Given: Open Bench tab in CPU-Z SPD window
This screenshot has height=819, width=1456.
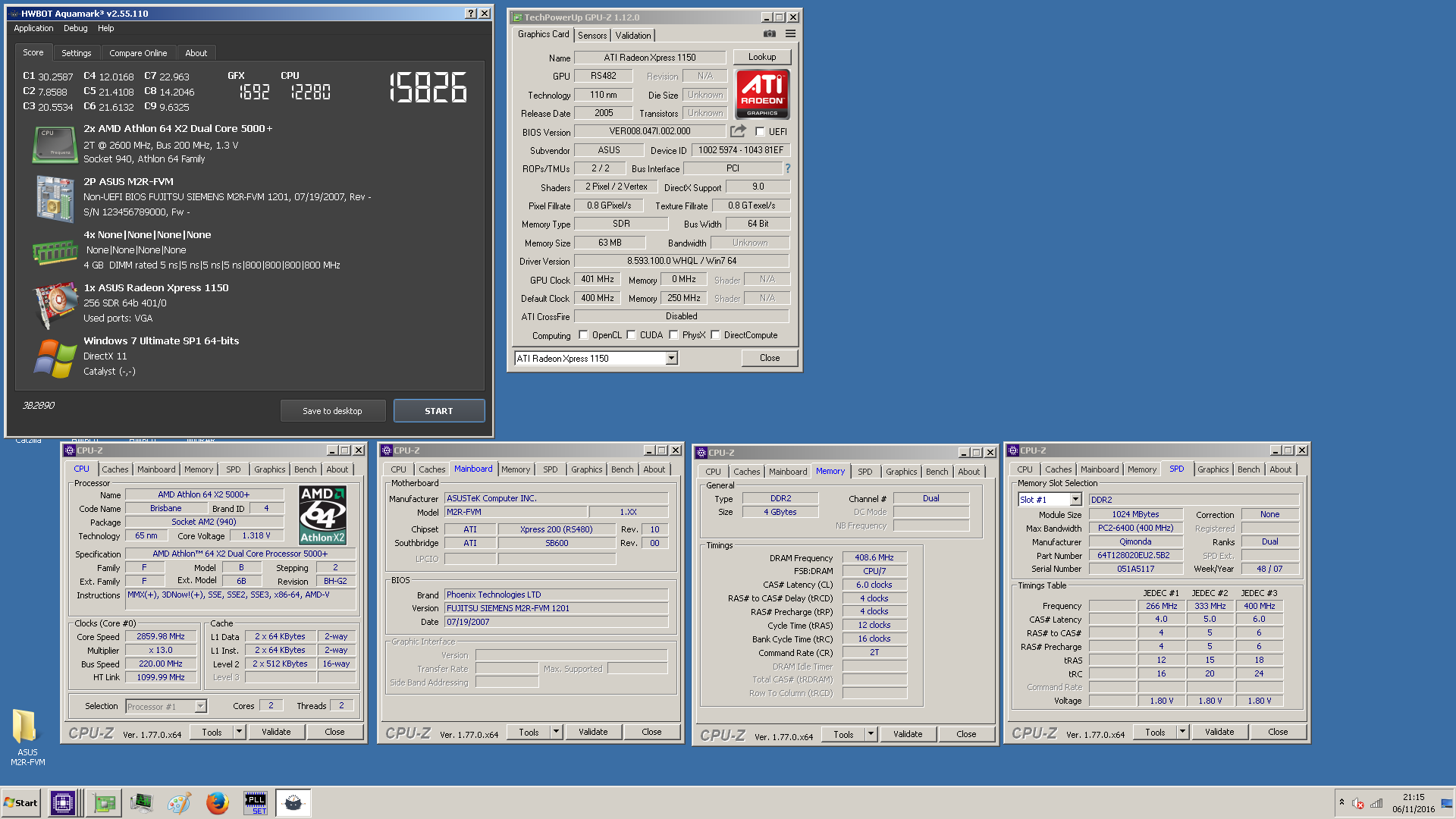Looking at the screenshot, I should pyautogui.click(x=1248, y=469).
